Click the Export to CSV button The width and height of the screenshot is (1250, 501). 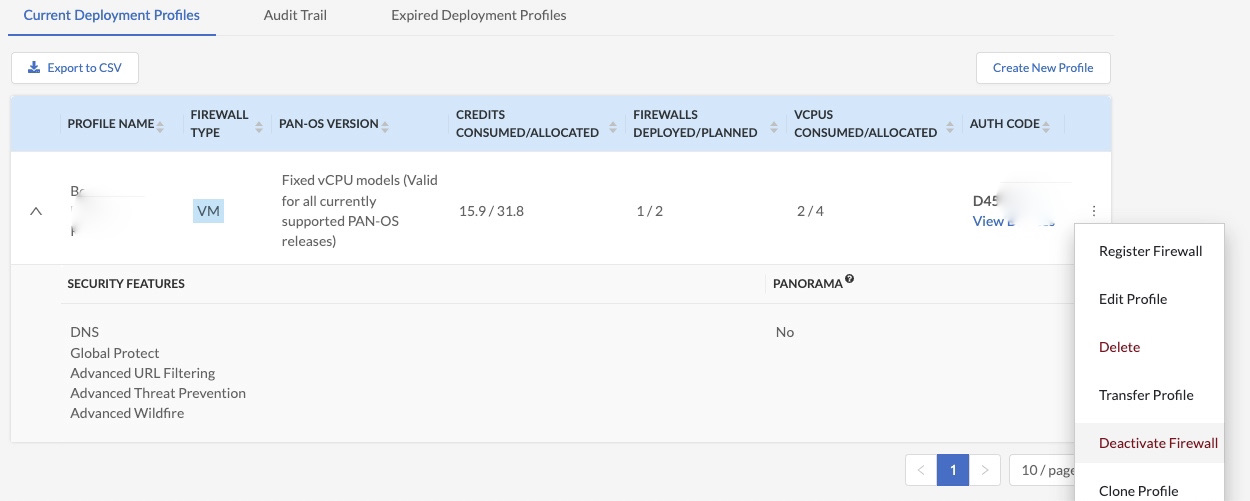coord(74,68)
